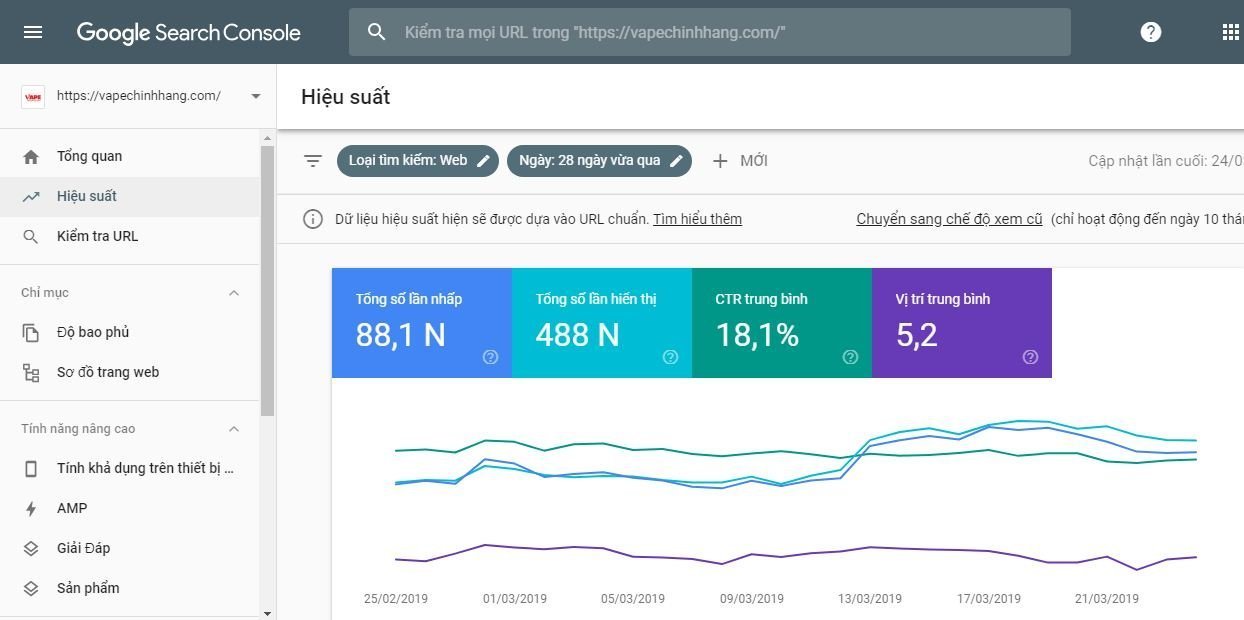Open help icon on CTR trung bình card
Image resolution: width=1244 pixels, height=620 pixels.
pos(850,357)
